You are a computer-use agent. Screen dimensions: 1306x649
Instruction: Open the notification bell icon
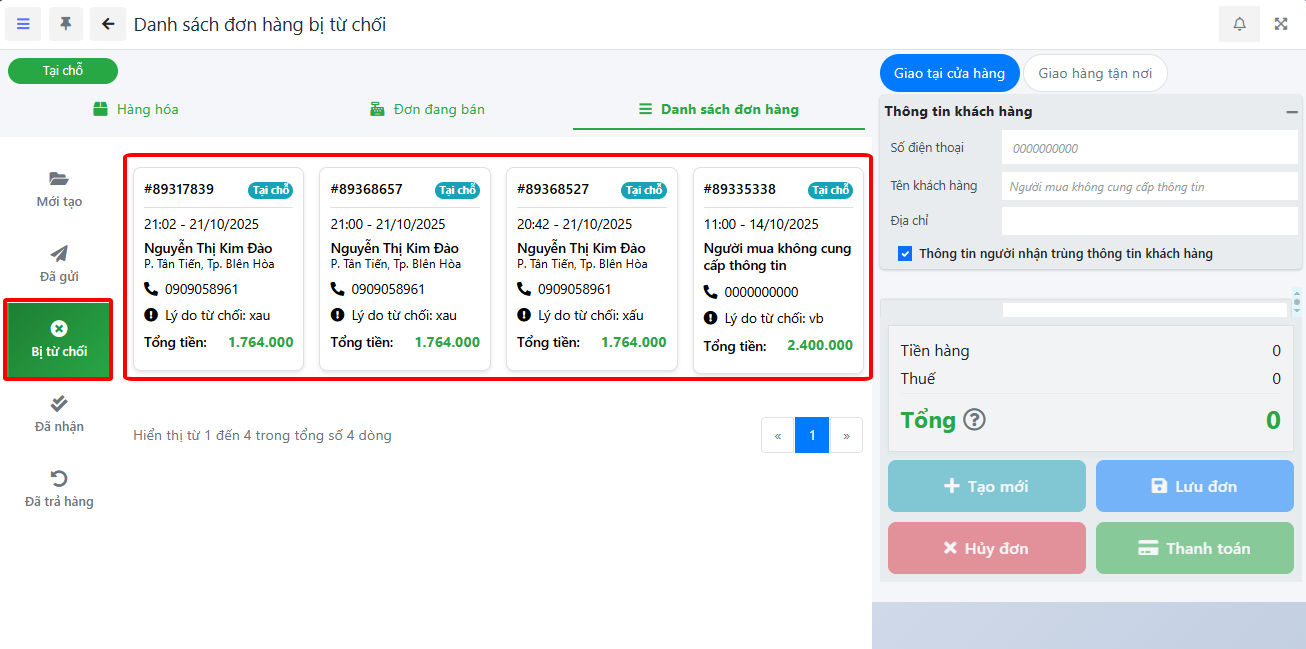click(x=1239, y=24)
